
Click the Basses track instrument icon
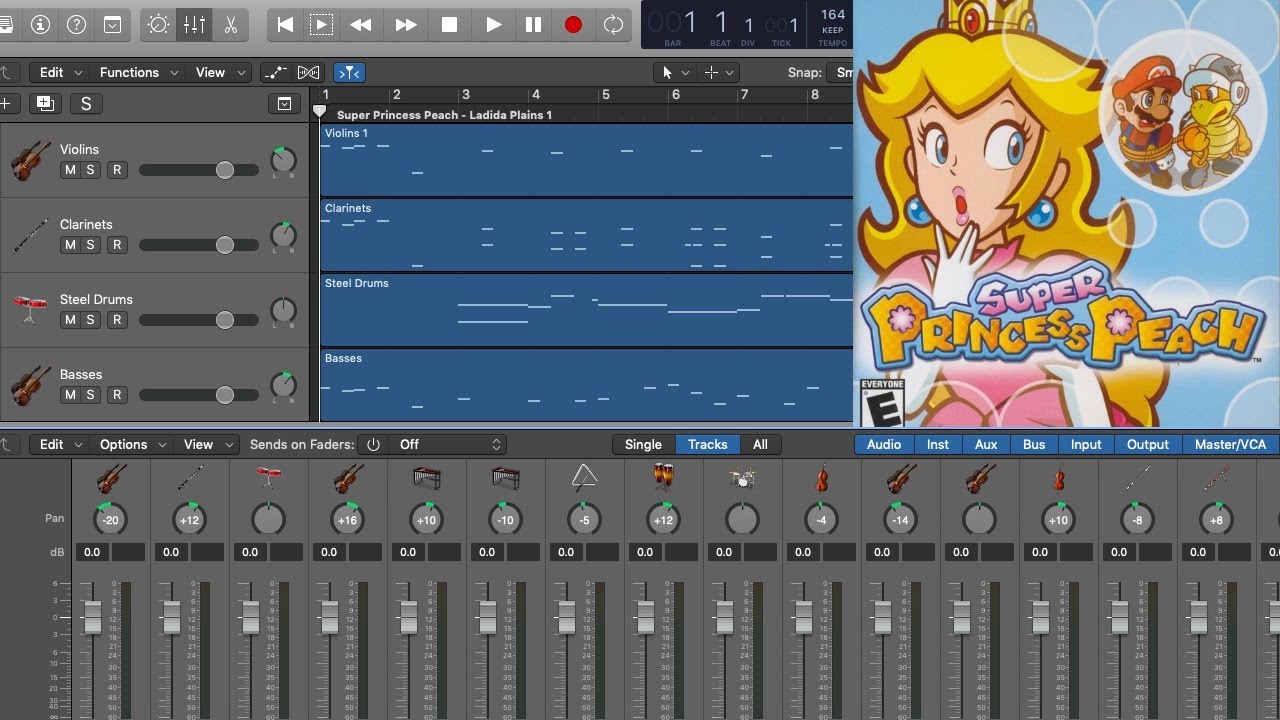point(31,385)
